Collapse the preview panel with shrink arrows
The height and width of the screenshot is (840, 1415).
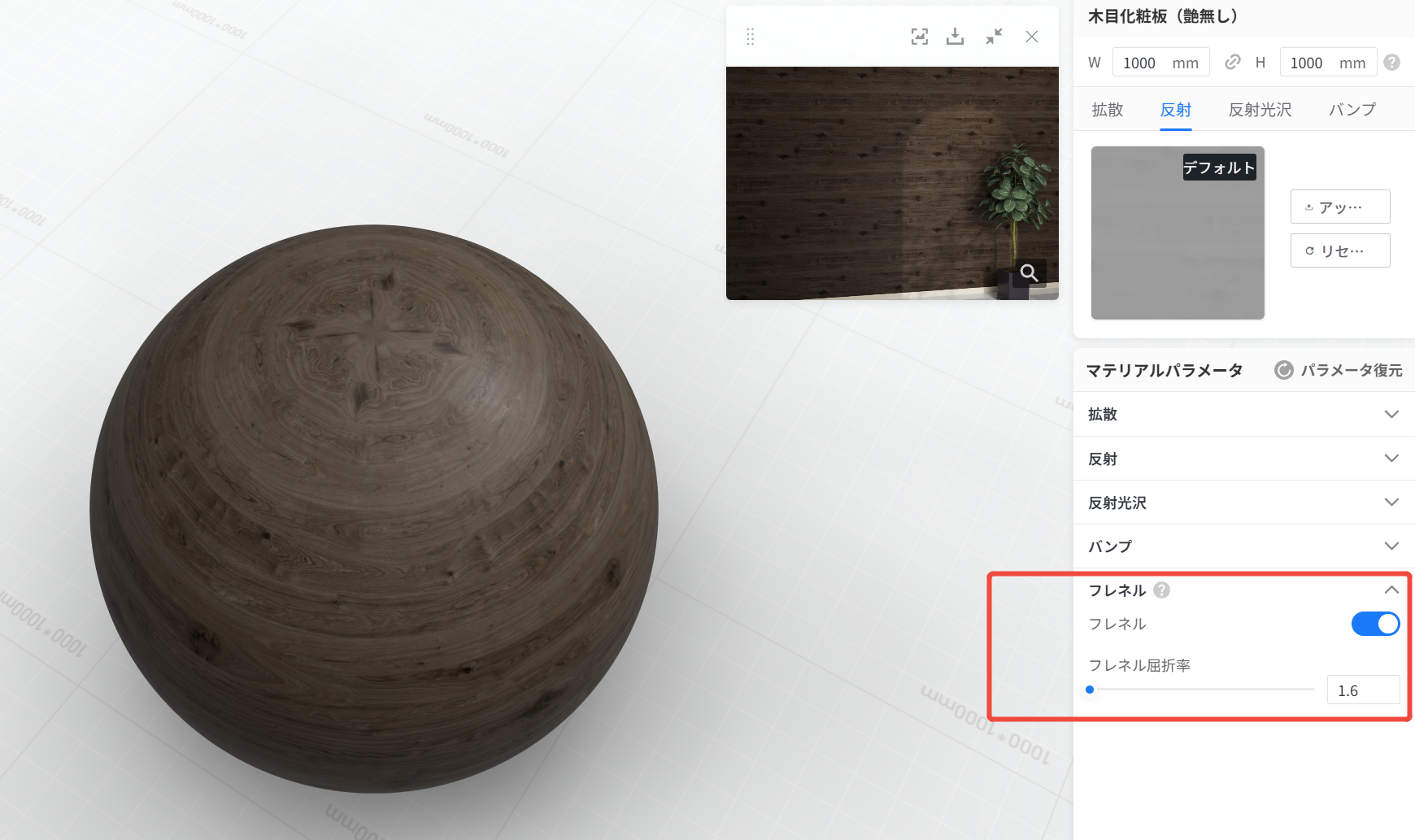pos(994,37)
